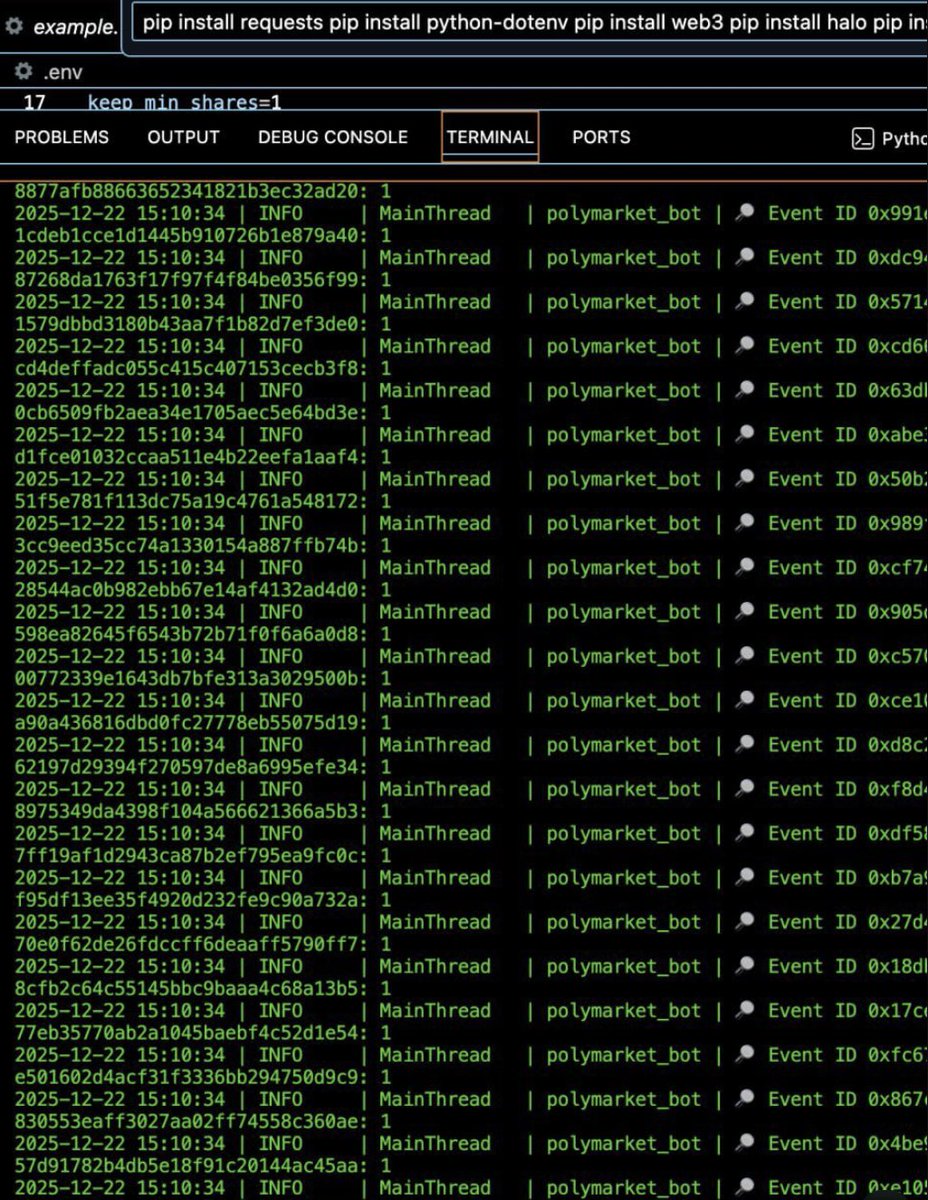Click line number 17 in the editor
The width and height of the screenshot is (928, 1200).
point(34,102)
